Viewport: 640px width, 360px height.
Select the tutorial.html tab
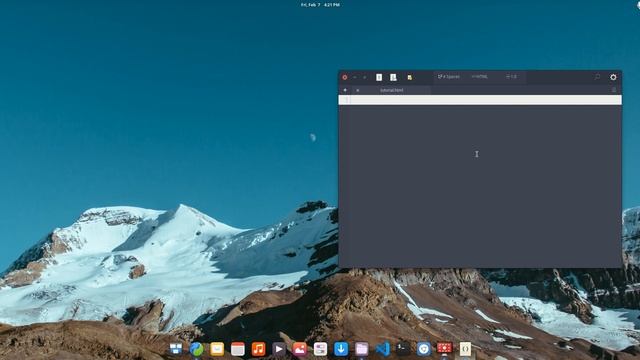(x=391, y=90)
